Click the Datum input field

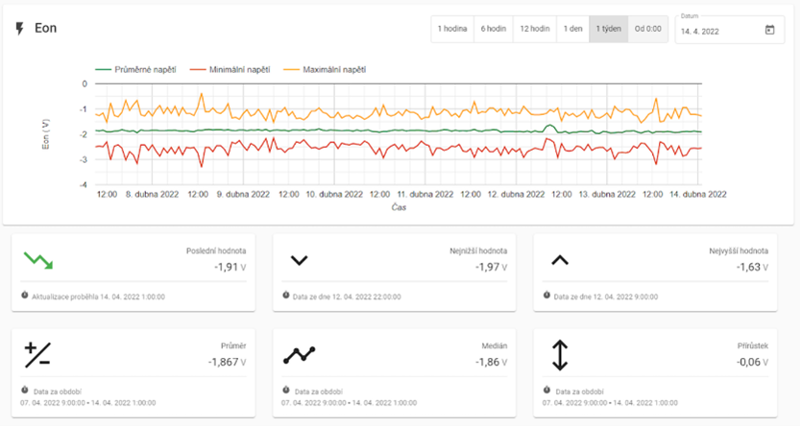(718, 31)
